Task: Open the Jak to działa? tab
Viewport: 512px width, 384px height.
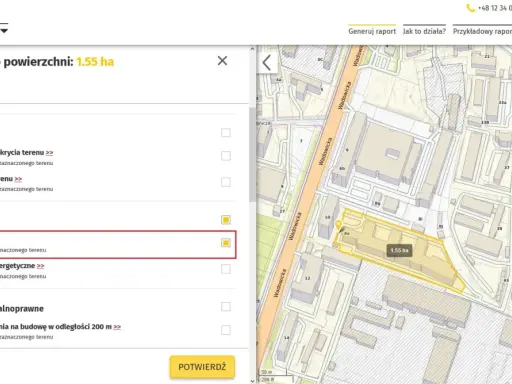Action: (x=424, y=31)
